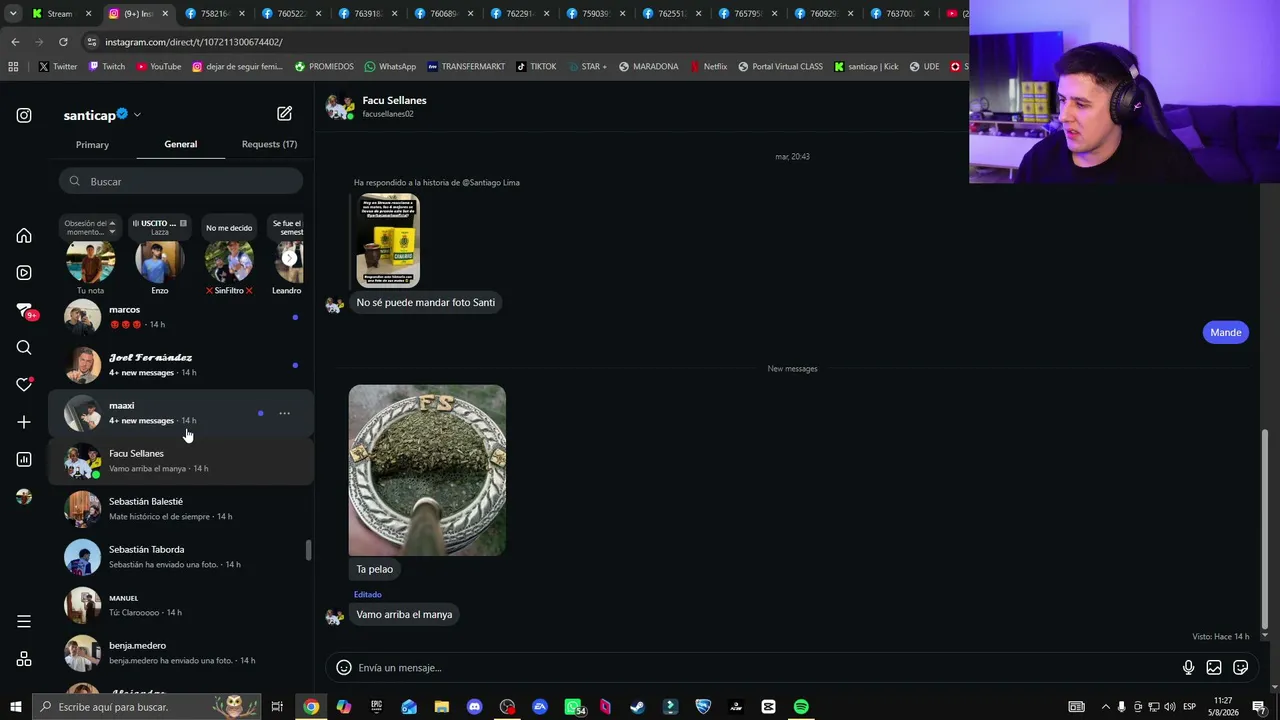The height and width of the screenshot is (720, 1280).
Task: Open the YouTube bookmark
Action: click(x=158, y=67)
